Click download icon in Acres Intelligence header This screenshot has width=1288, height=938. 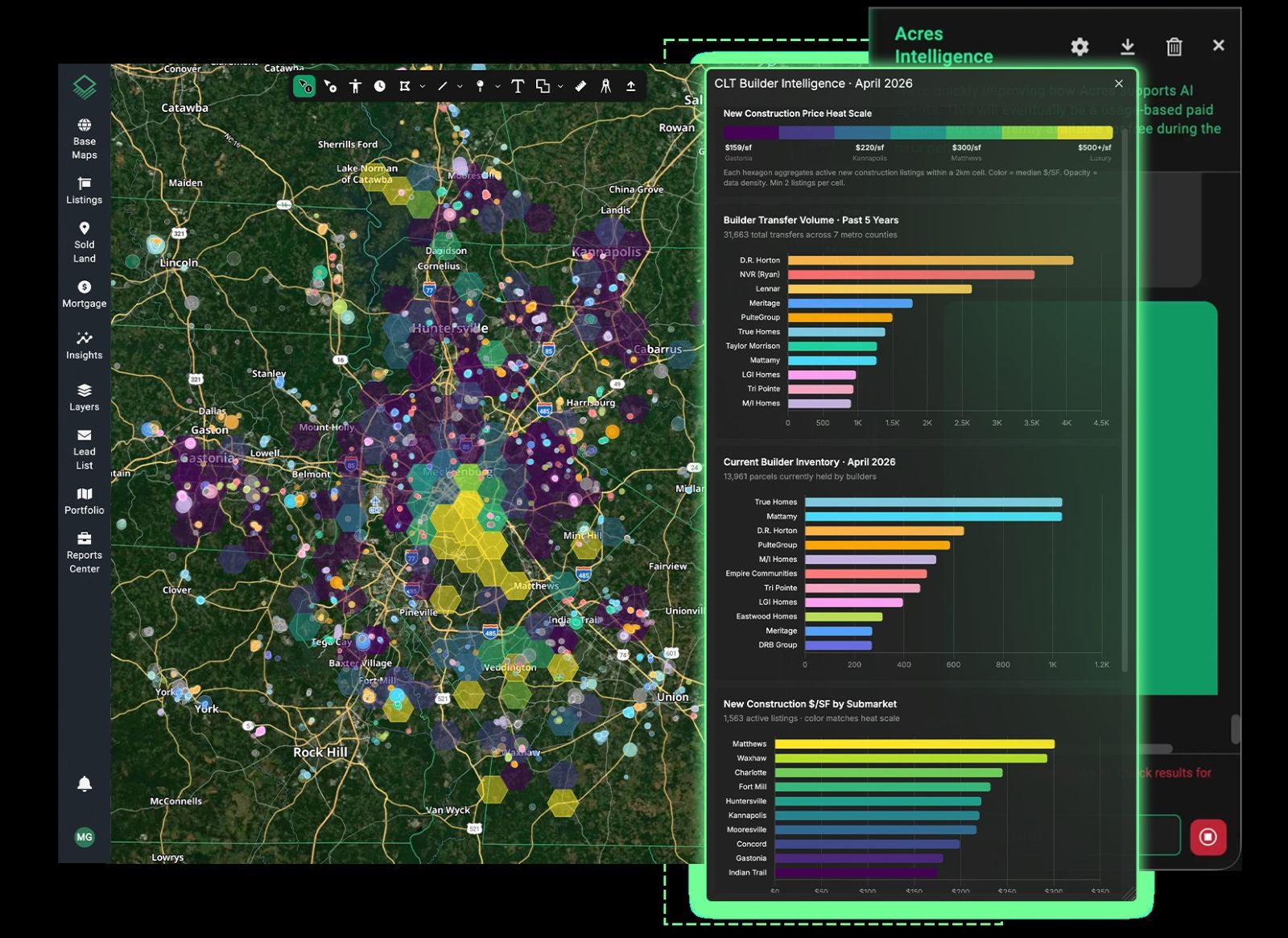(1128, 47)
